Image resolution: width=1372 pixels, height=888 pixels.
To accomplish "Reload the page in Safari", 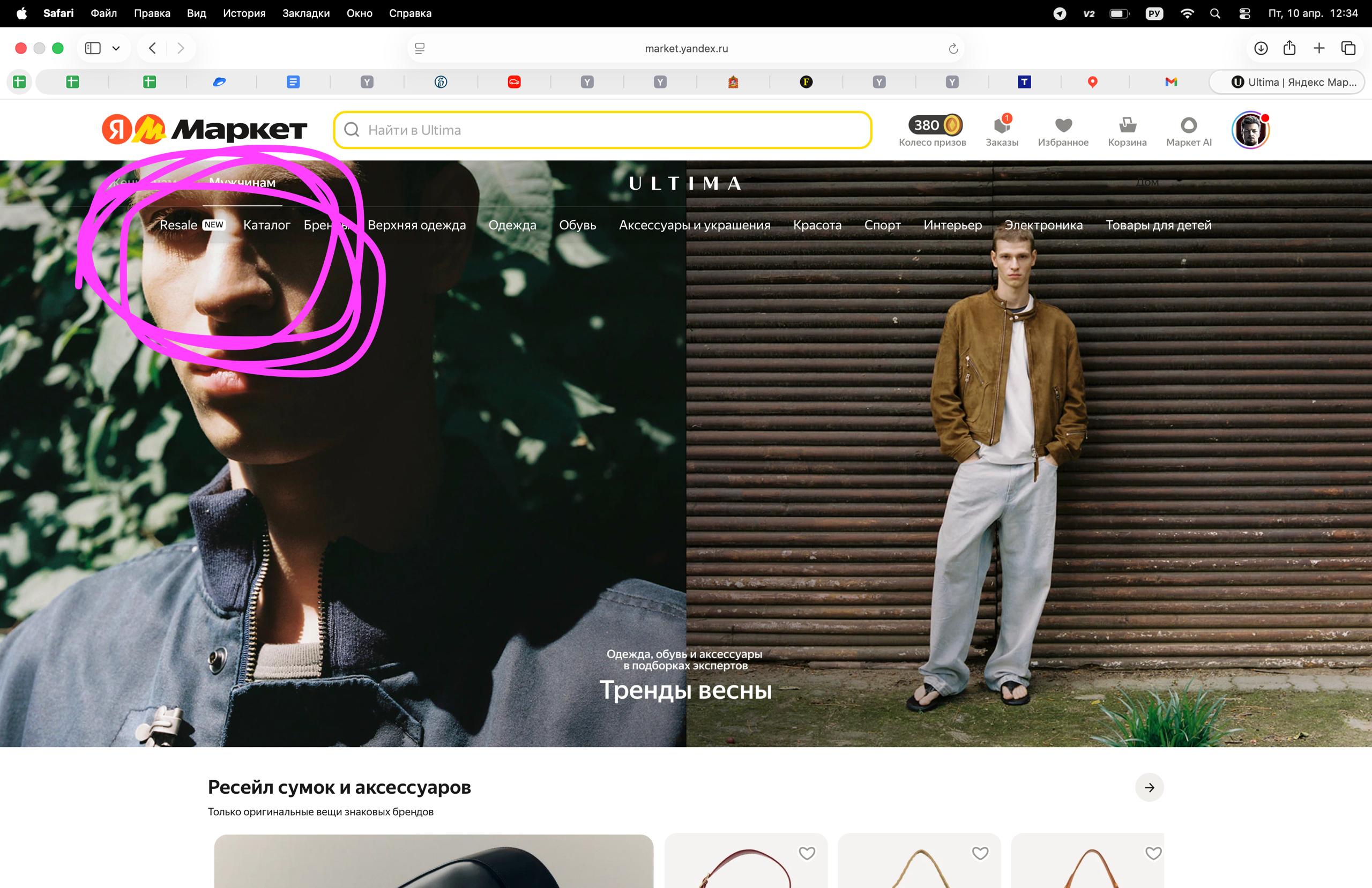I will 953,48.
